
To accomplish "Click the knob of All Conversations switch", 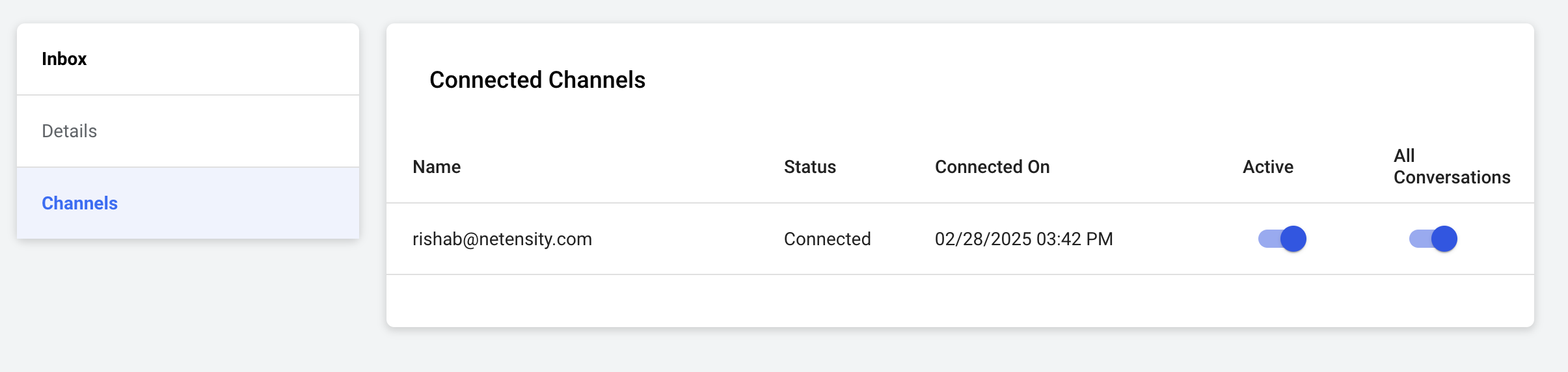I will (1444, 239).
